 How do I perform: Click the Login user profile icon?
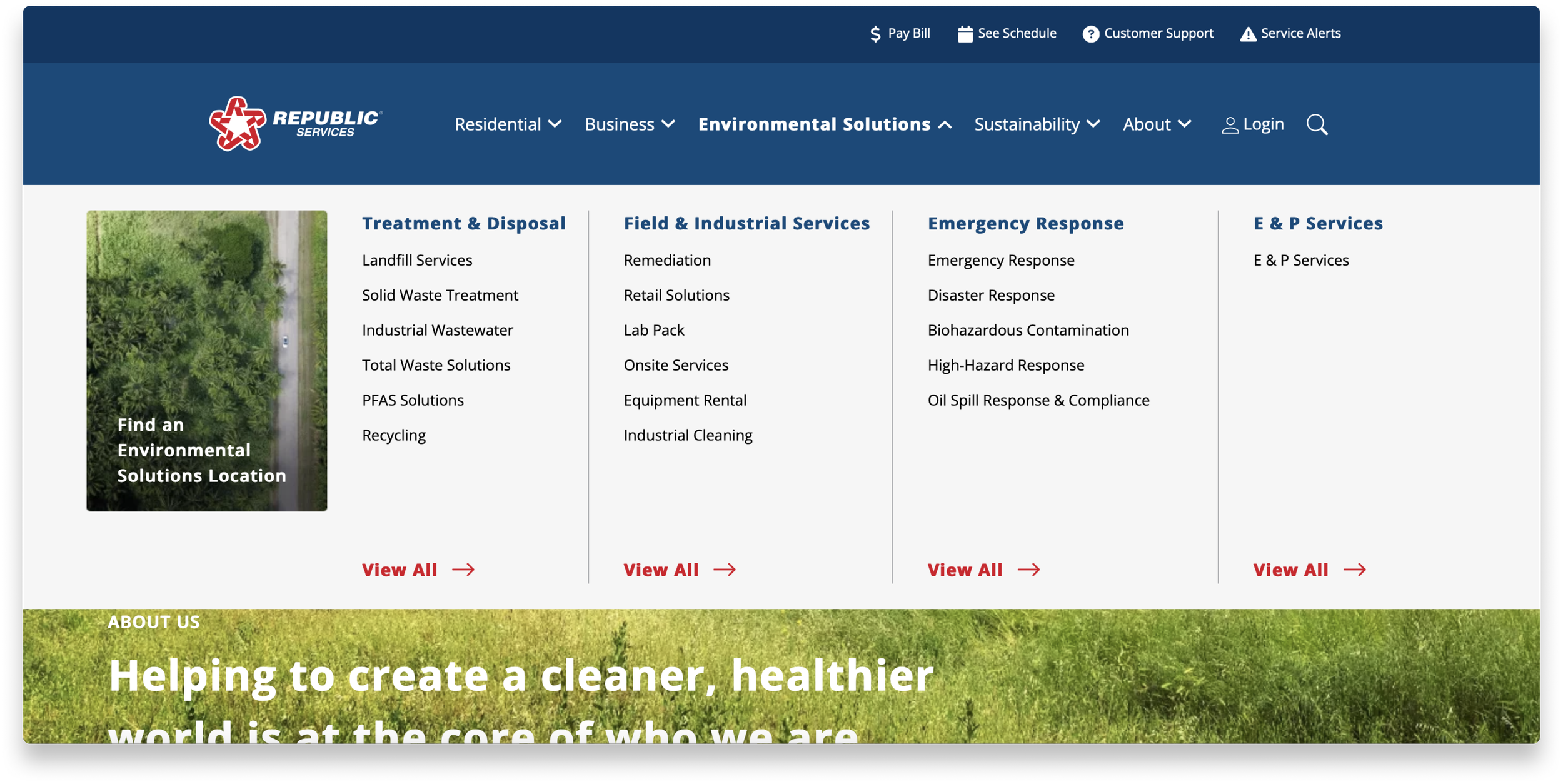(x=1230, y=125)
